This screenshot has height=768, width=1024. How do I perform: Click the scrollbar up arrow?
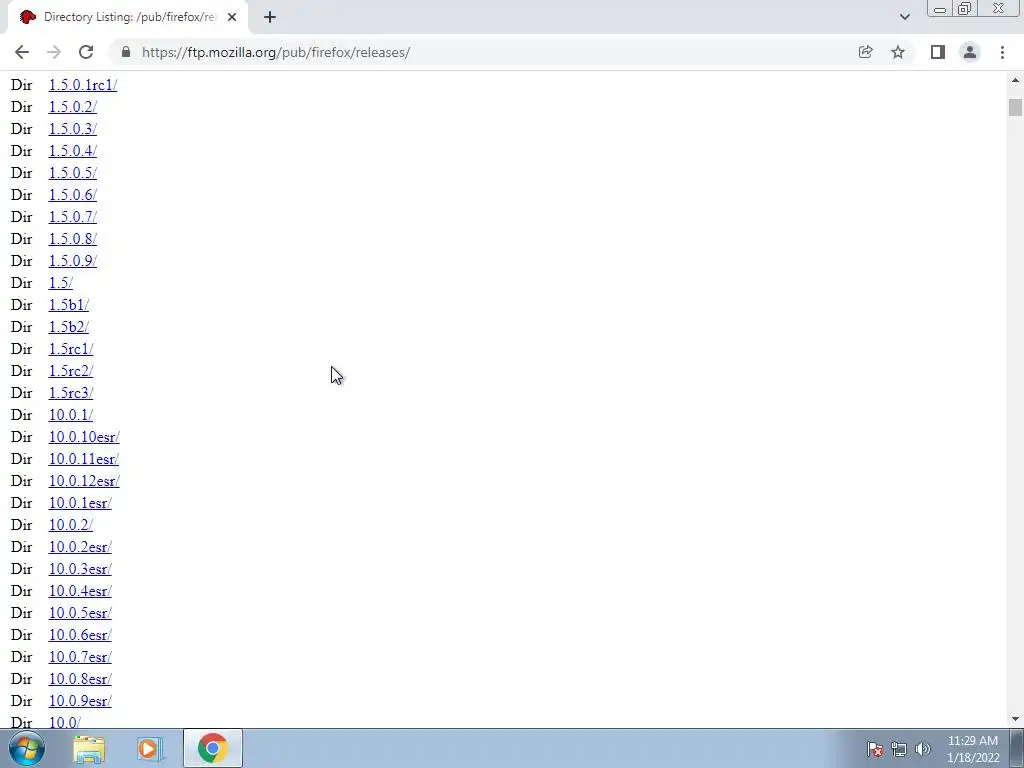coord(1015,80)
